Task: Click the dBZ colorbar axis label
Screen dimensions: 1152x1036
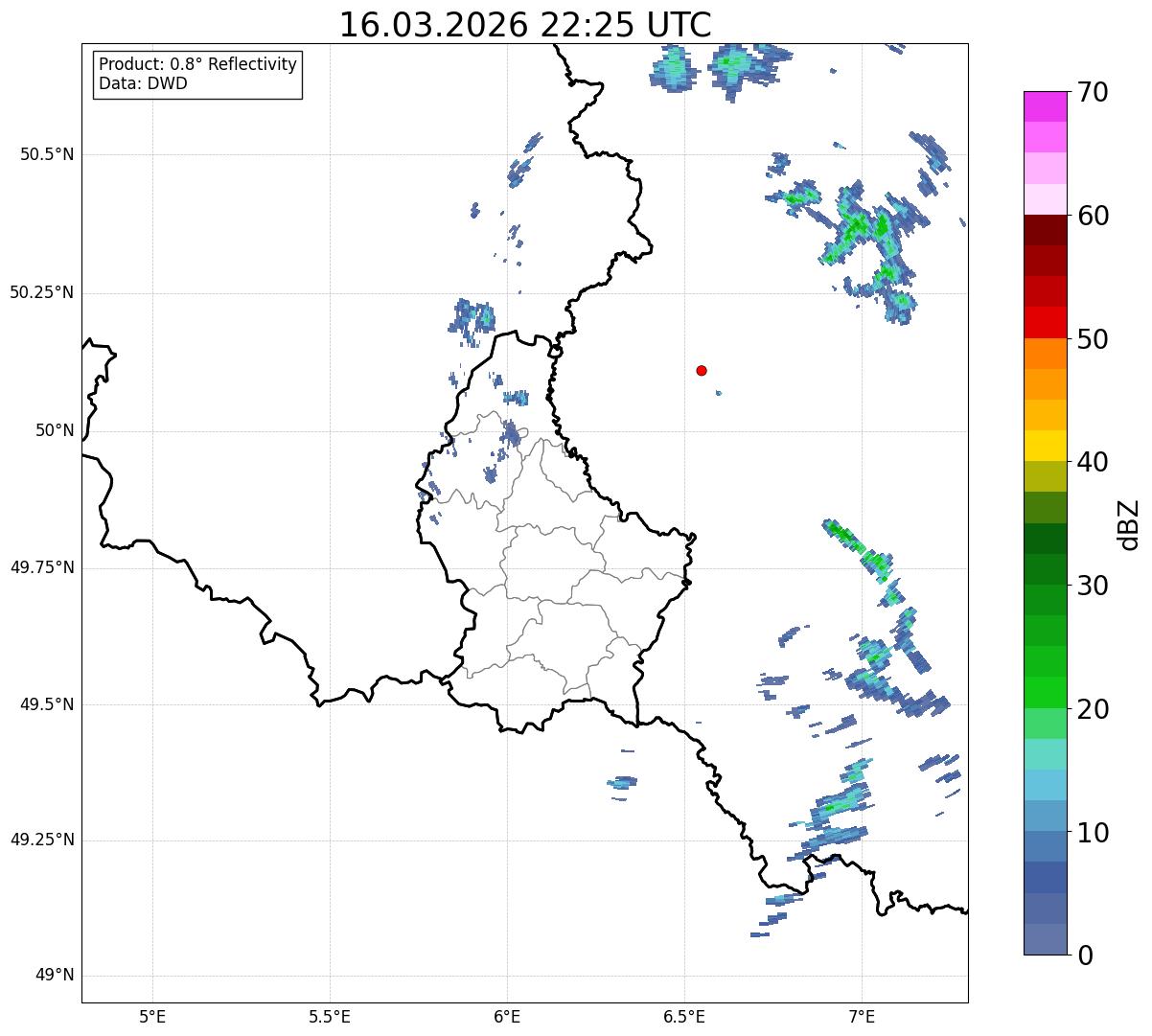Action: point(1129,523)
